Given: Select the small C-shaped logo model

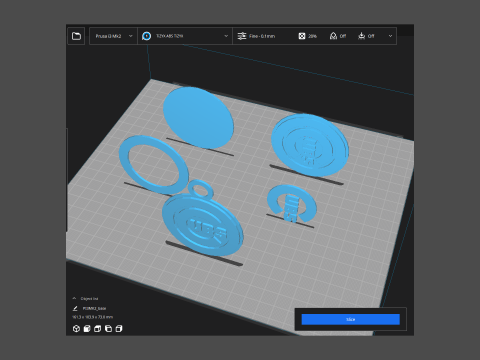Looking at the screenshot, I should click(291, 203).
